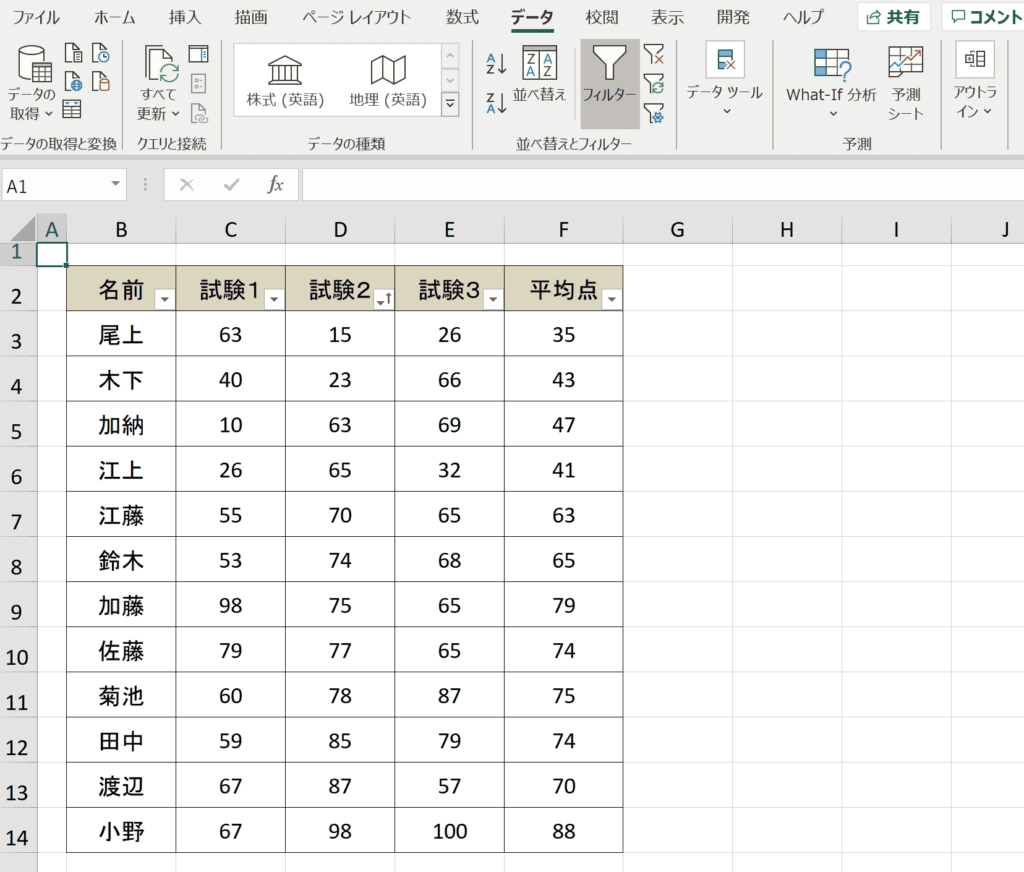Open the Existing Connections icon
Screen dimensions: 1024x872
pyautogui.click(x=101, y=82)
